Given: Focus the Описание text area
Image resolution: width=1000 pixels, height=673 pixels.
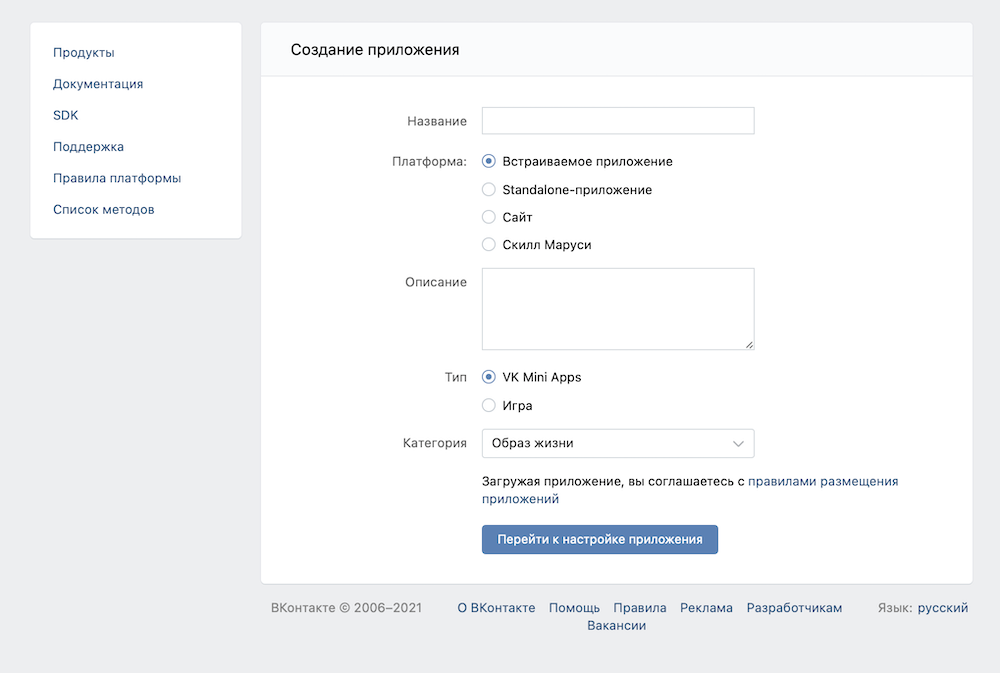Looking at the screenshot, I should click(x=617, y=309).
